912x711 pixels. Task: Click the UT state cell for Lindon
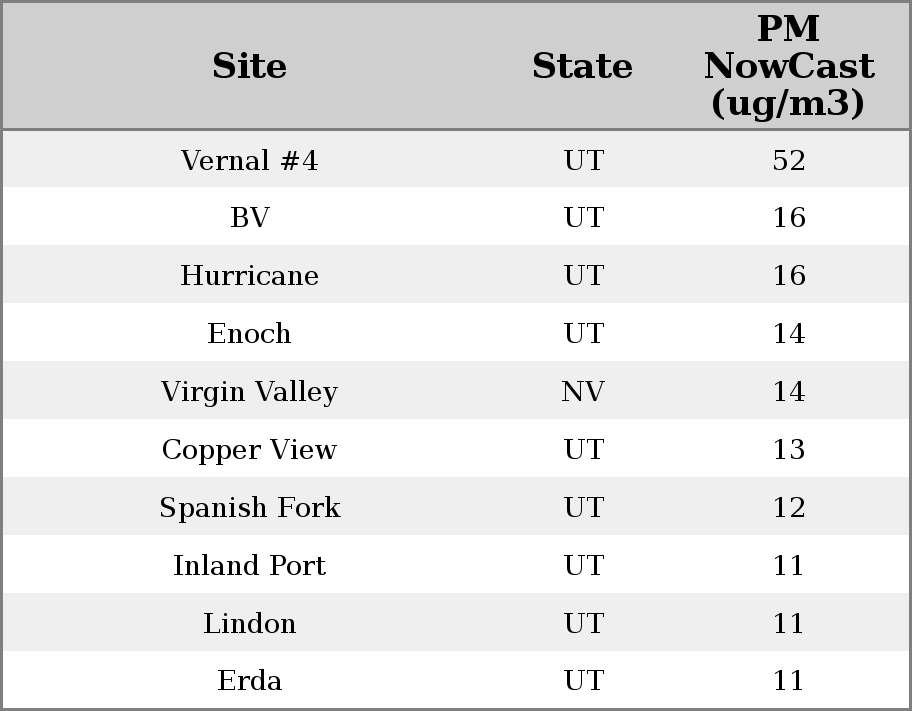(x=583, y=624)
